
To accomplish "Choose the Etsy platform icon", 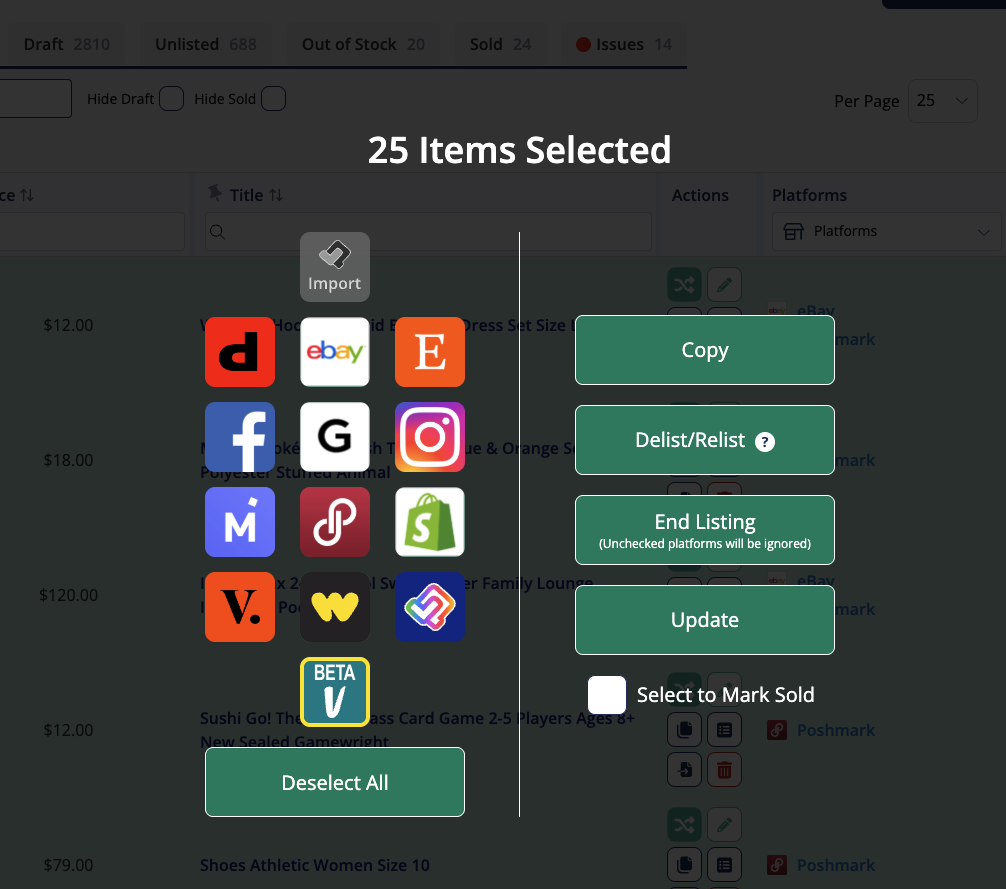I will [430, 352].
